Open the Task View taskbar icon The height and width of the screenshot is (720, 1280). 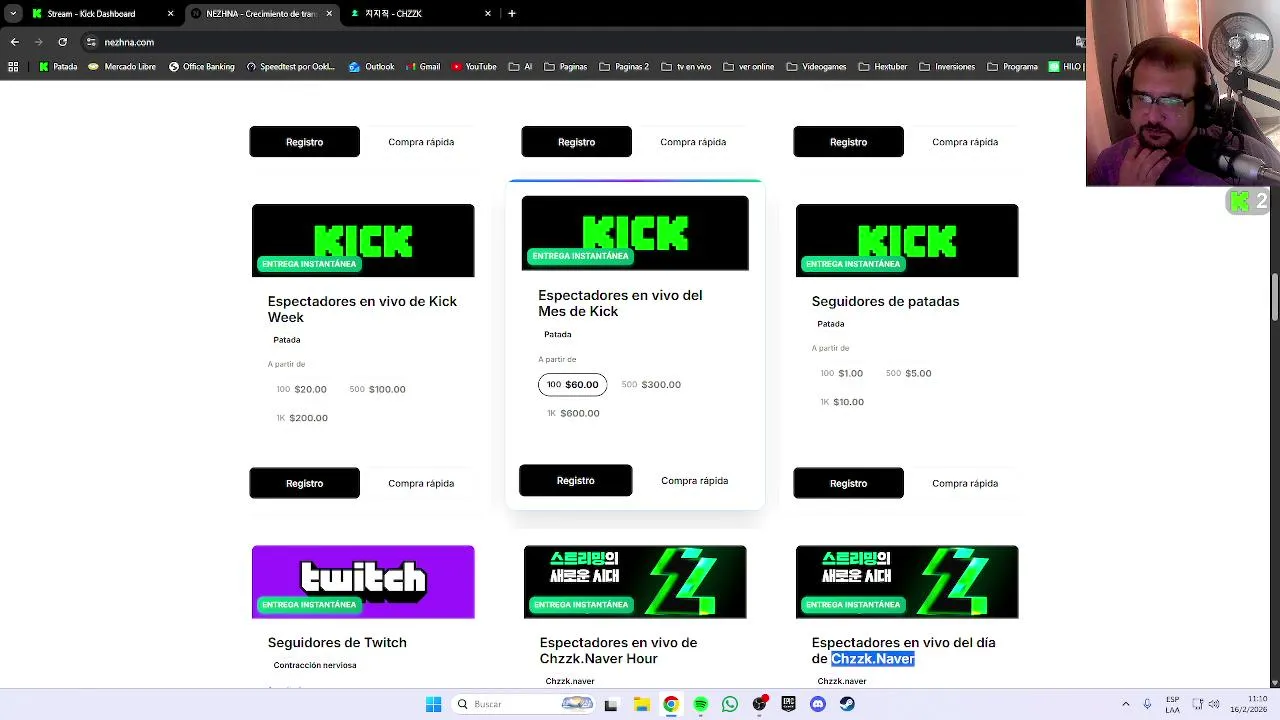611,704
